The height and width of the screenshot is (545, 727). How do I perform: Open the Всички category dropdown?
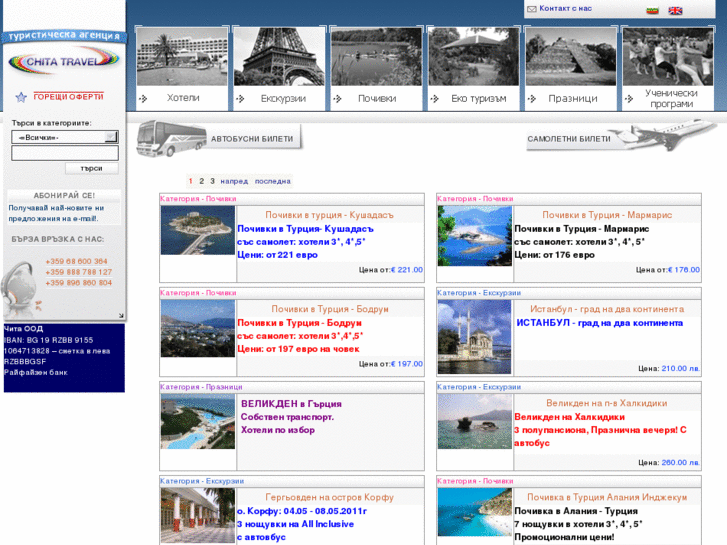pos(65,137)
